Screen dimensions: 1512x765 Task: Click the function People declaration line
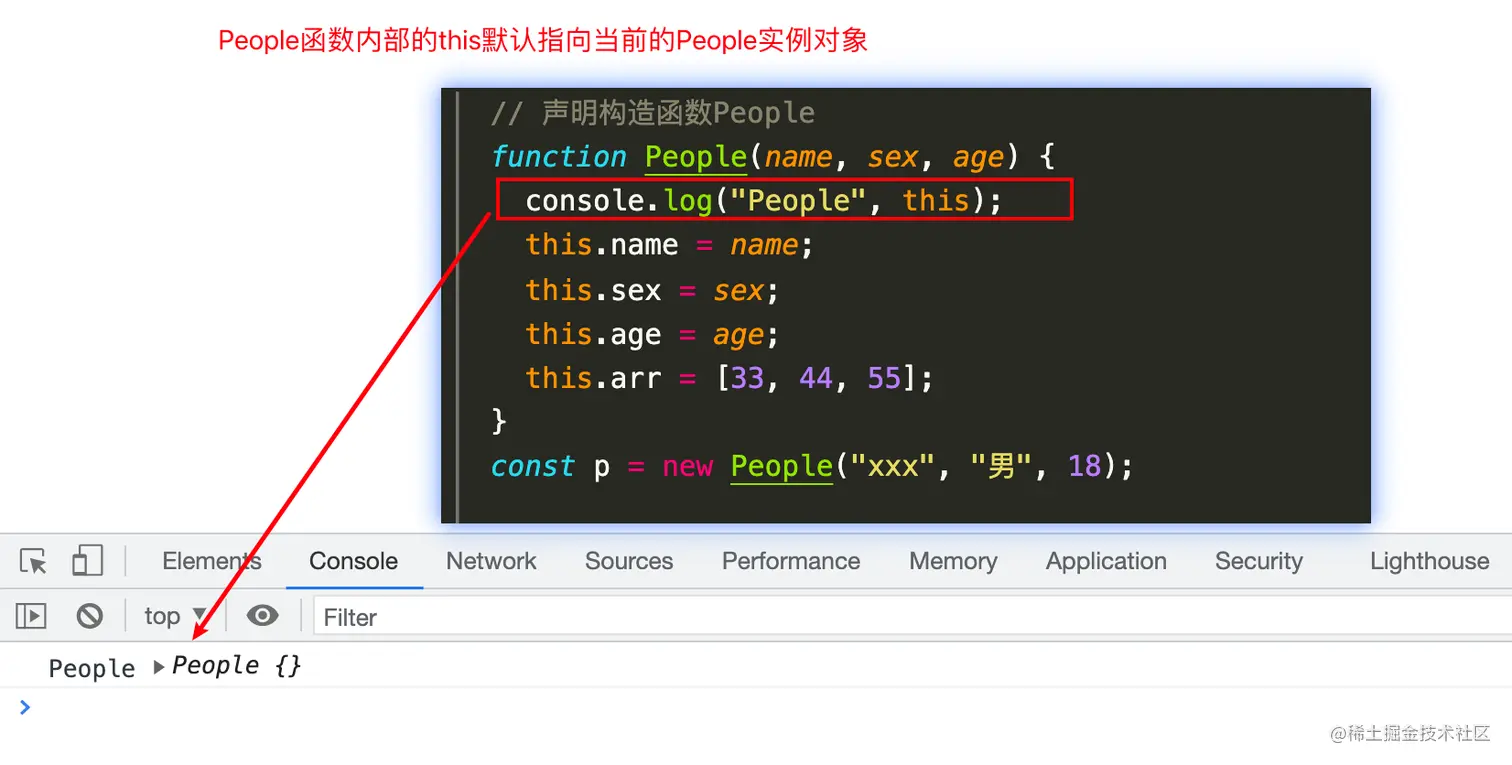click(773, 157)
